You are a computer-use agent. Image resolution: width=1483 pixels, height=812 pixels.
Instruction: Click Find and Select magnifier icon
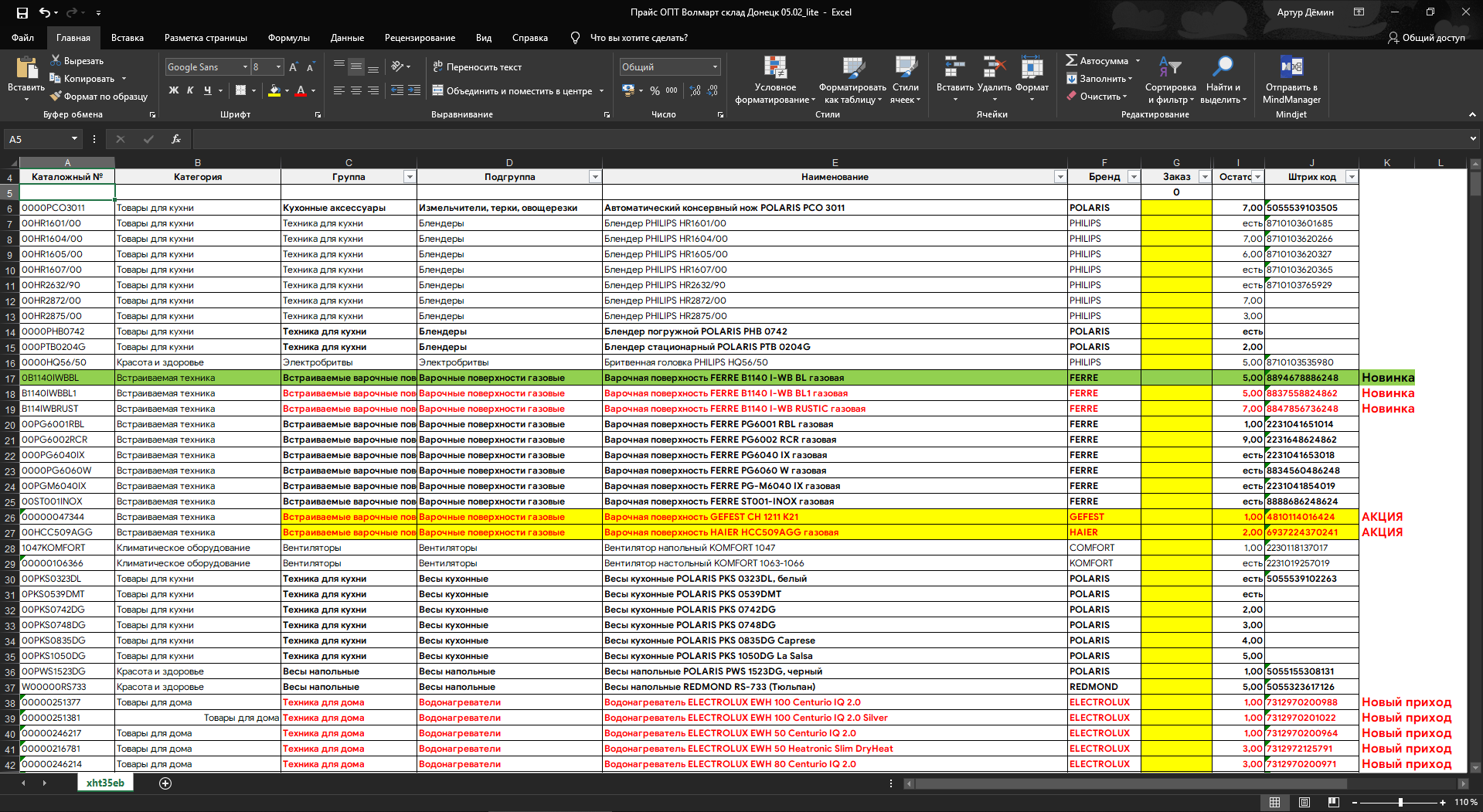tap(1223, 67)
